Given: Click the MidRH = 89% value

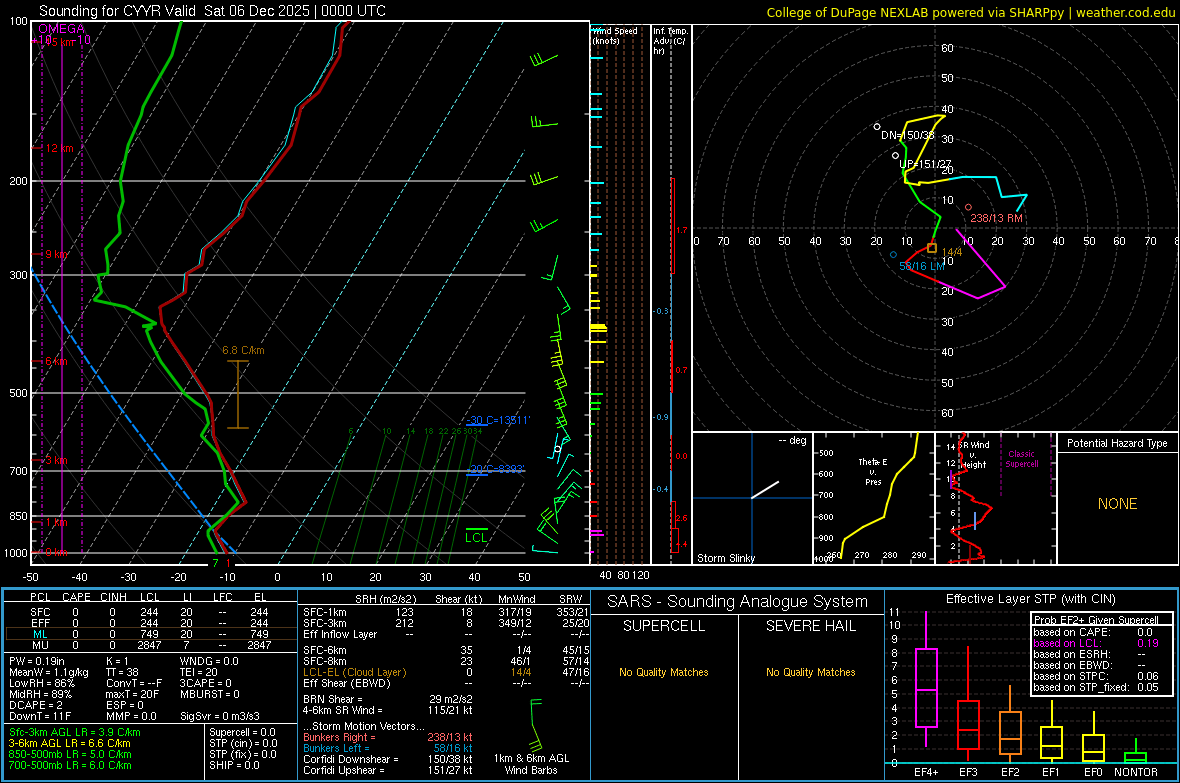Looking at the screenshot, I should click(x=41, y=694).
